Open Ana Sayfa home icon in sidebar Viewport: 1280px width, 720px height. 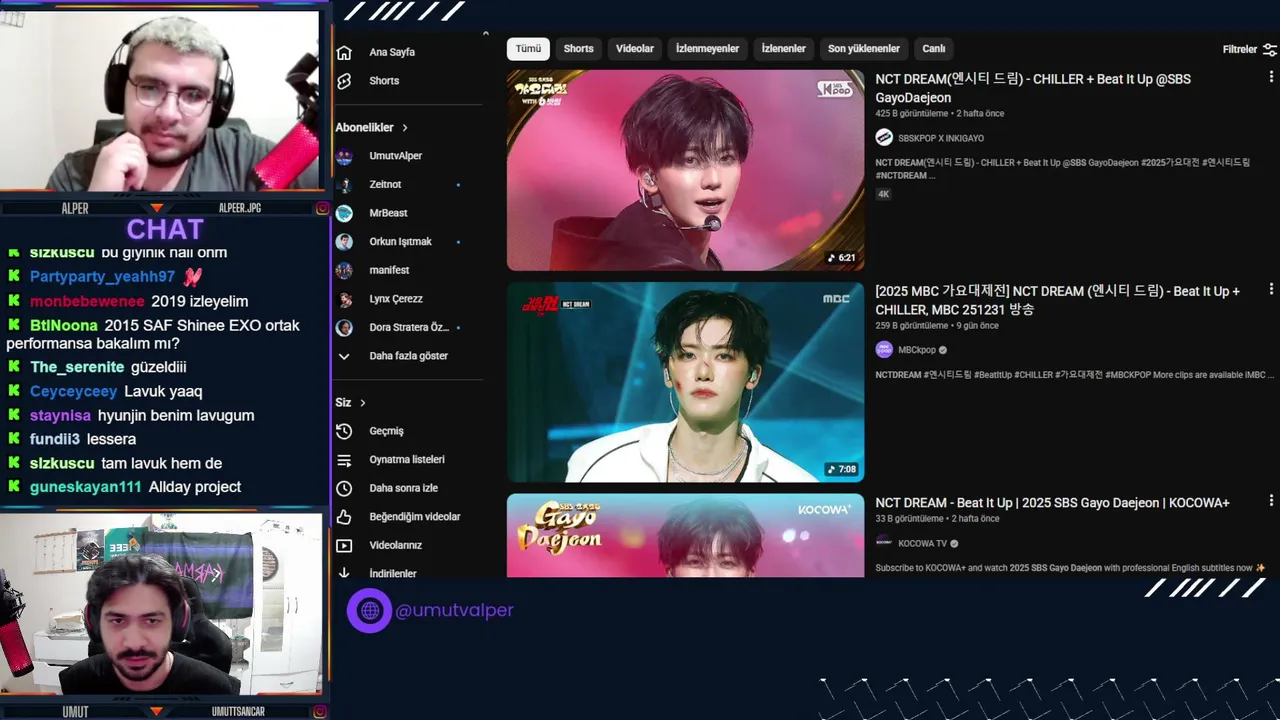344,52
